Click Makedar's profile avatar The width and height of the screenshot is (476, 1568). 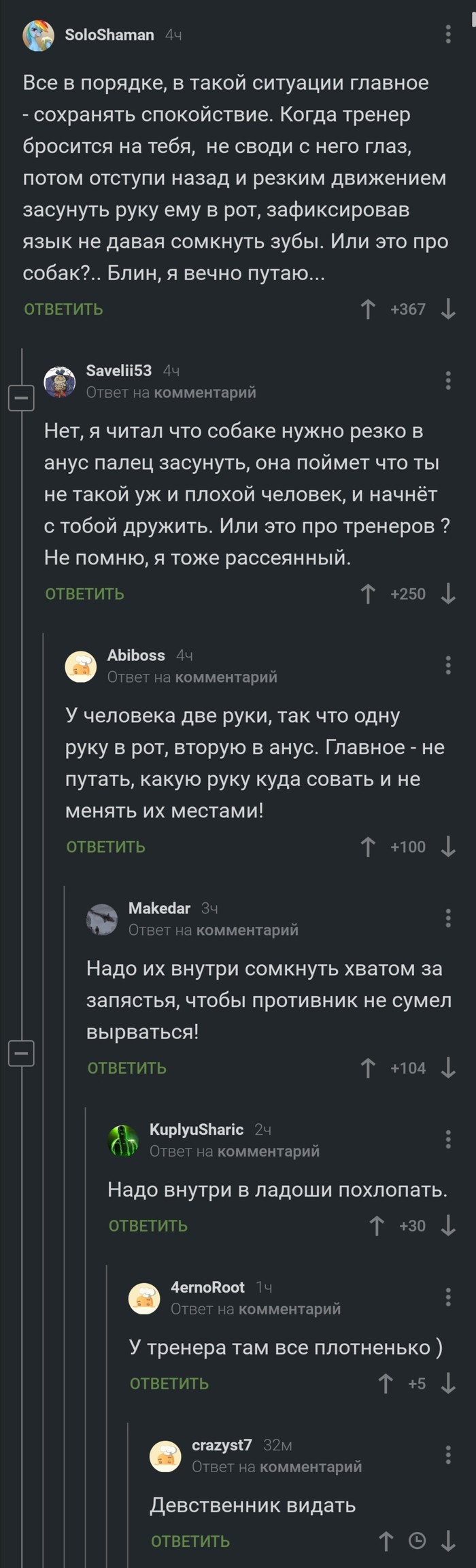click(102, 918)
